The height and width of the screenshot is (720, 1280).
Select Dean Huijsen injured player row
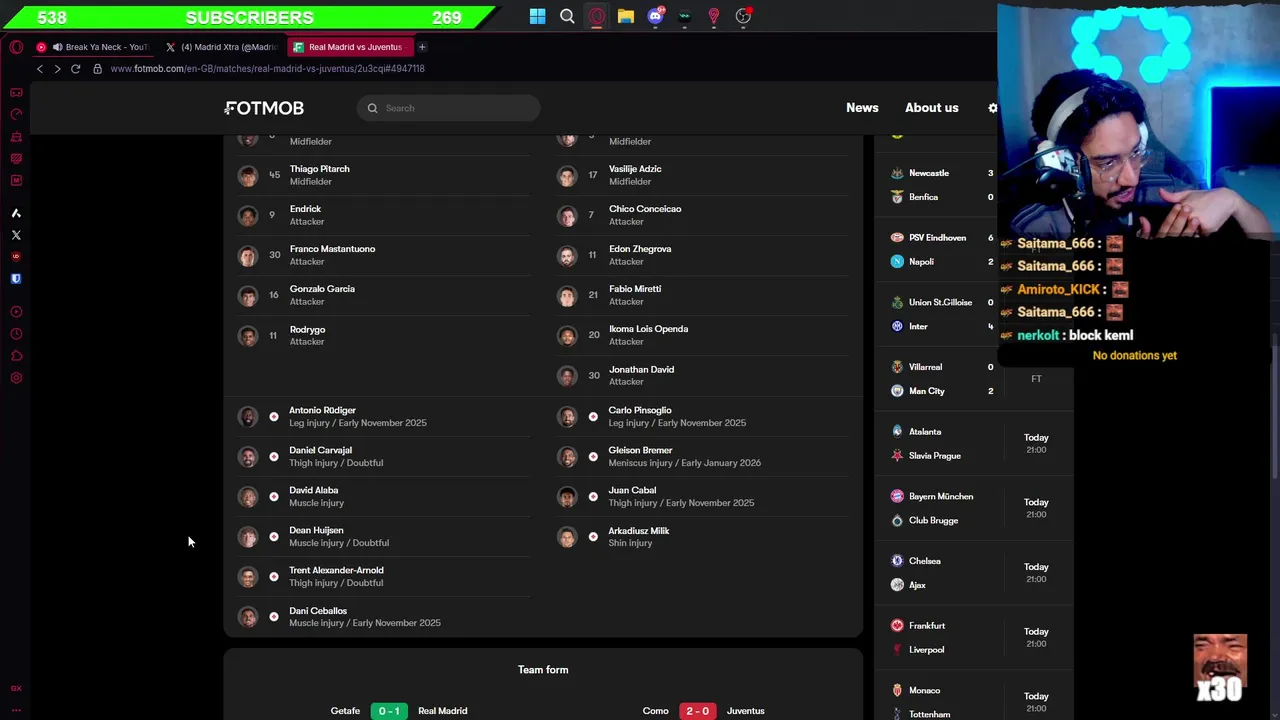383,536
